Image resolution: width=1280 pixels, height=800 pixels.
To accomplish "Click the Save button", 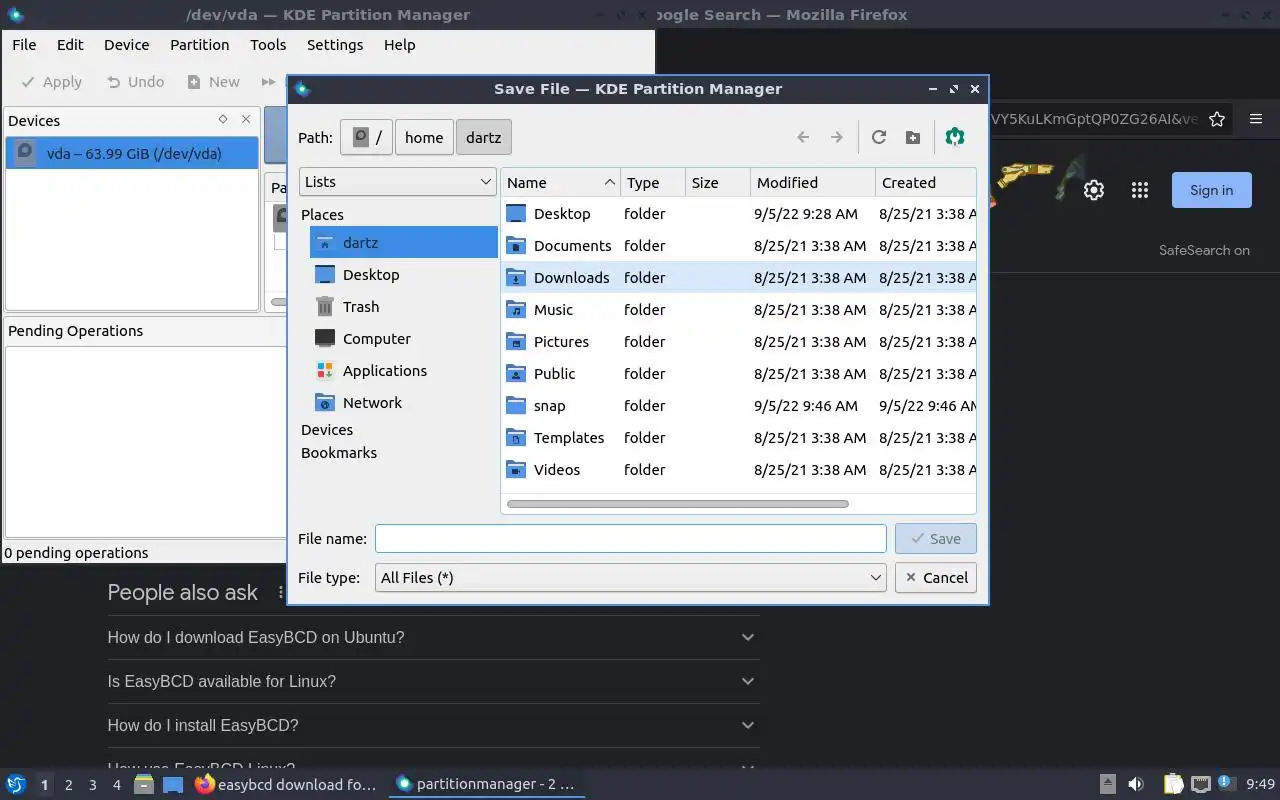I will [936, 538].
